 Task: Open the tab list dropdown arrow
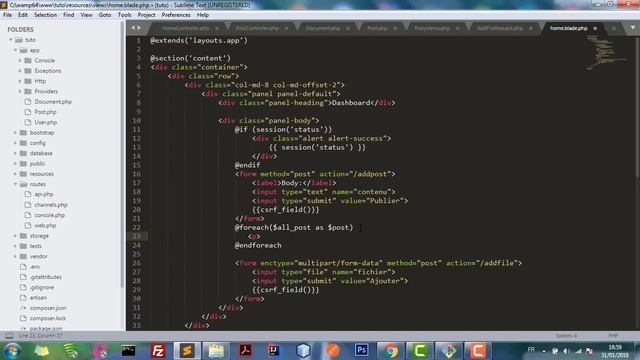633,28
